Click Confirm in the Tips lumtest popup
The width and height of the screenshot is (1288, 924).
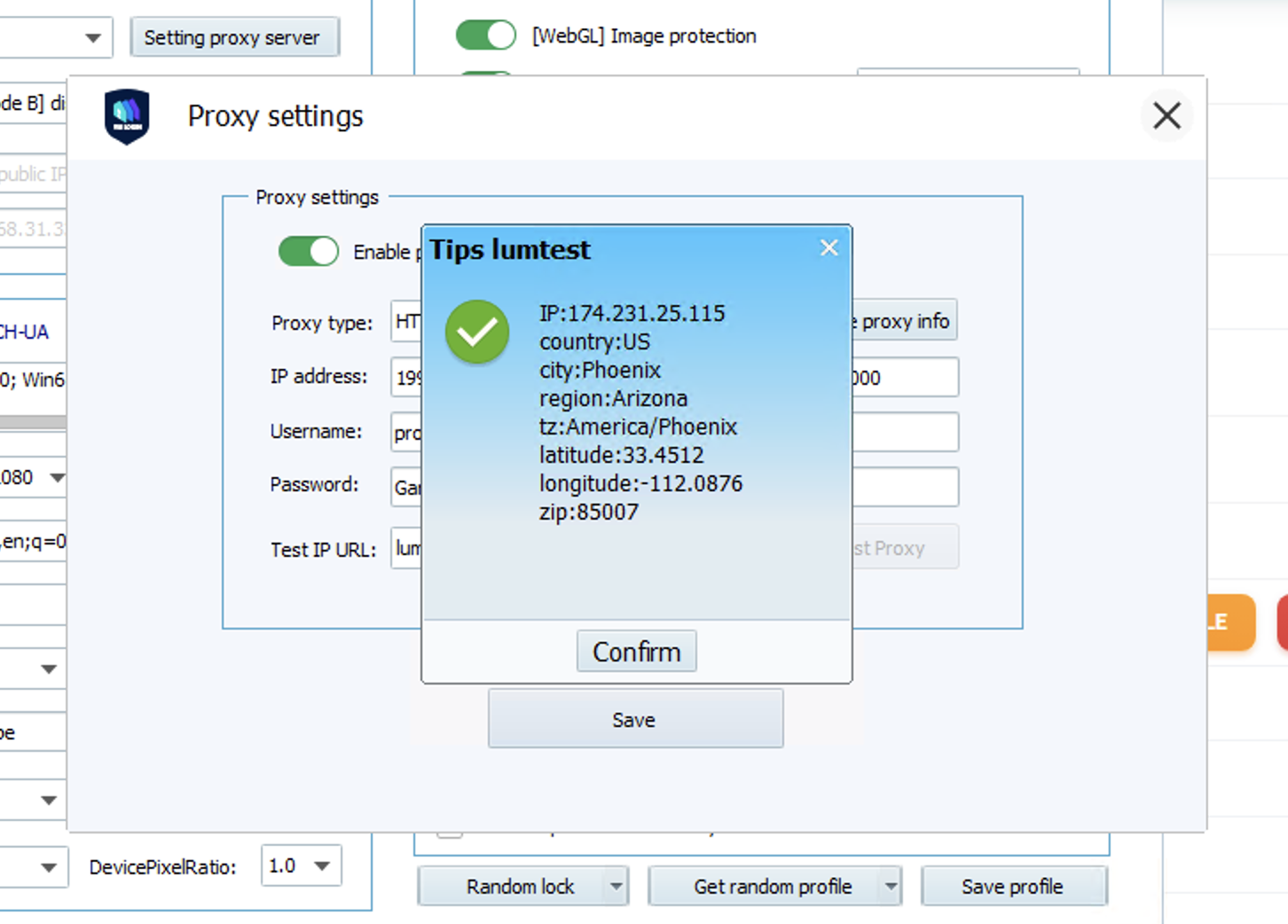(636, 651)
